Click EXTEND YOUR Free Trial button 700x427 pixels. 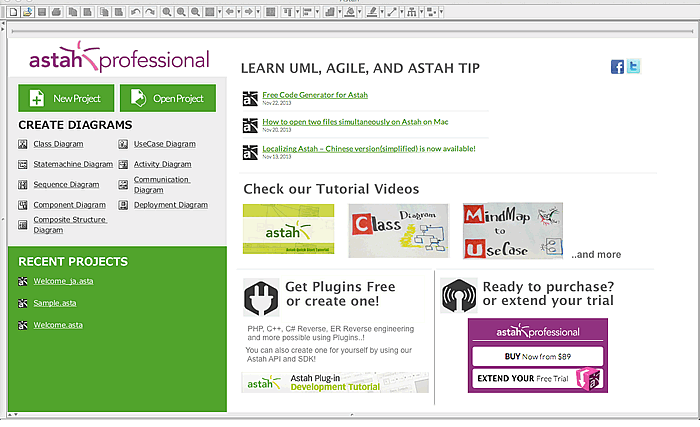click(538, 379)
